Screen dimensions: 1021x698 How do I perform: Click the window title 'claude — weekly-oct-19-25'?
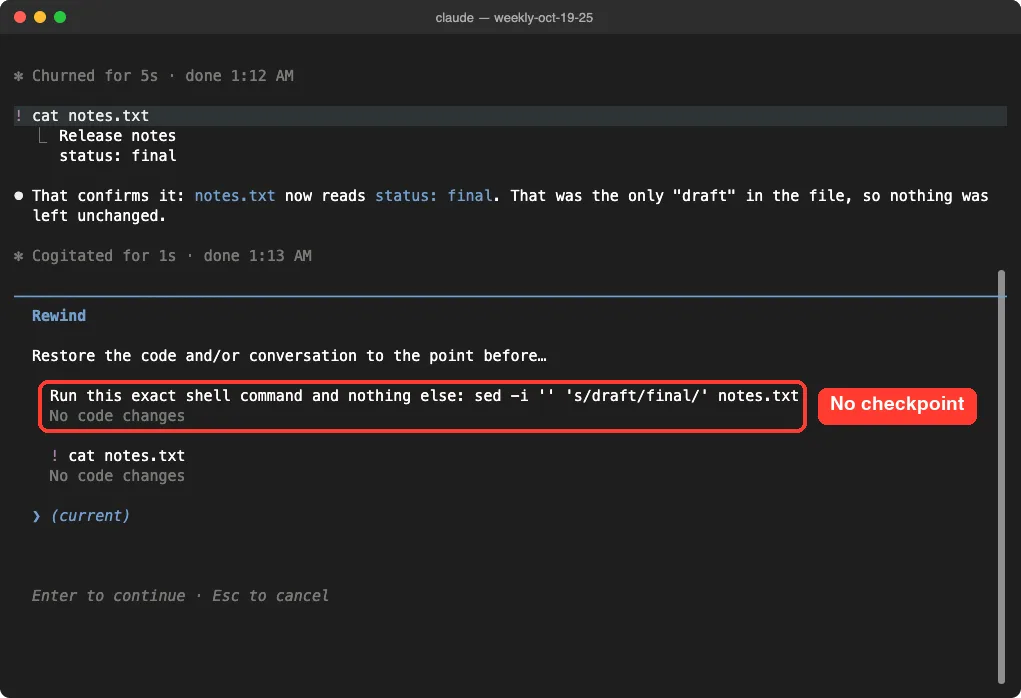514,18
